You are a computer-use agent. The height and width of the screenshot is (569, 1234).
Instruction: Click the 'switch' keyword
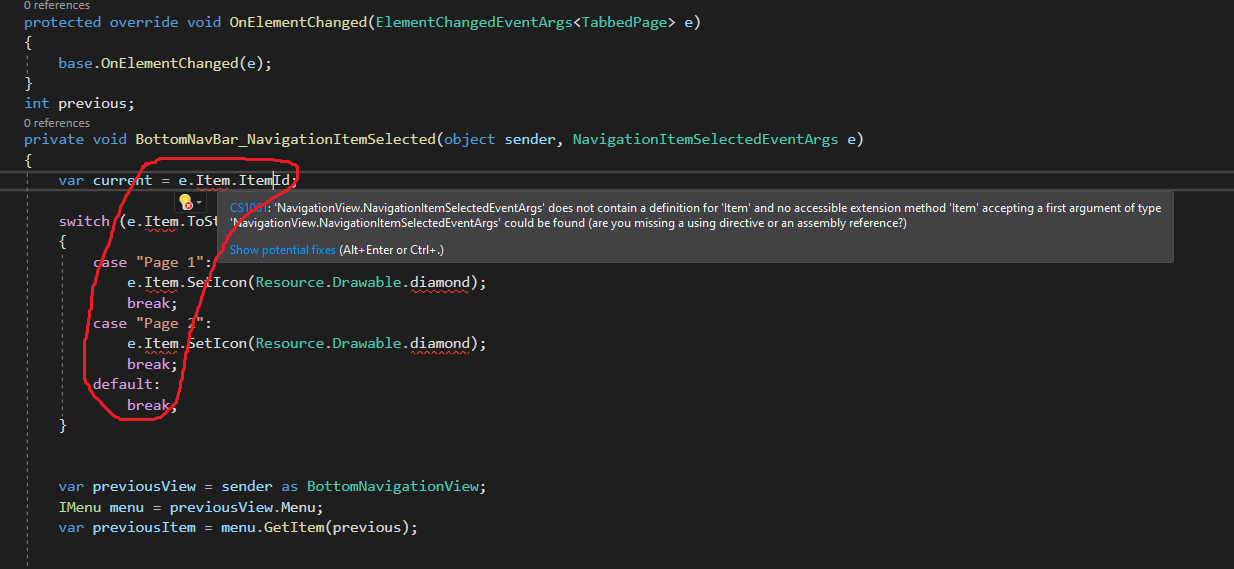pos(84,221)
